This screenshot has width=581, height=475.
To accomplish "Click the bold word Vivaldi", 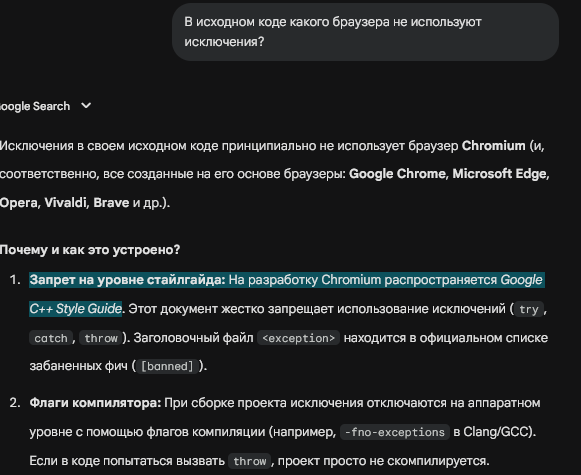I will click(65, 203).
